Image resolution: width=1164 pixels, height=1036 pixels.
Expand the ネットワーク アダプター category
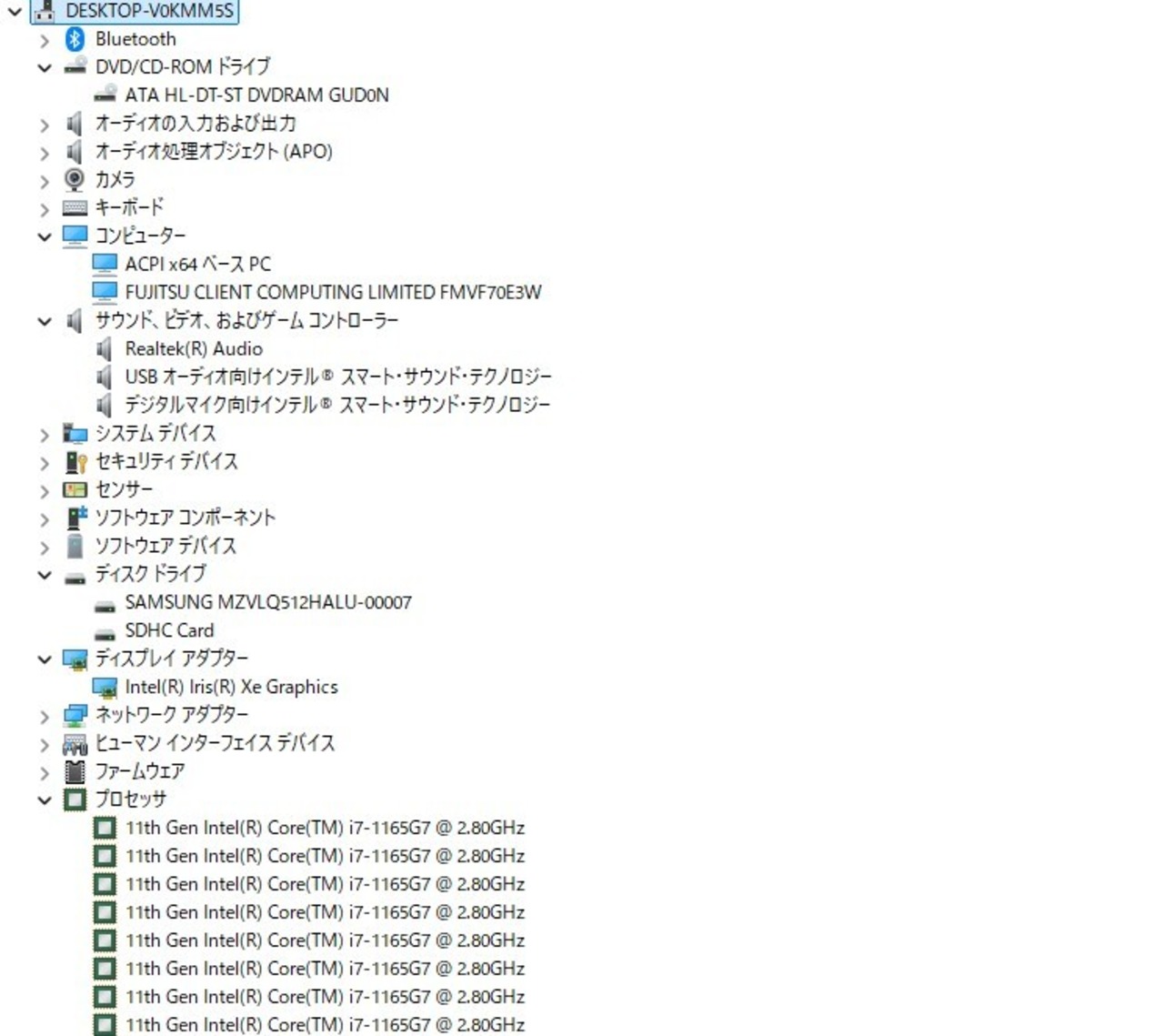(x=45, y=717)
